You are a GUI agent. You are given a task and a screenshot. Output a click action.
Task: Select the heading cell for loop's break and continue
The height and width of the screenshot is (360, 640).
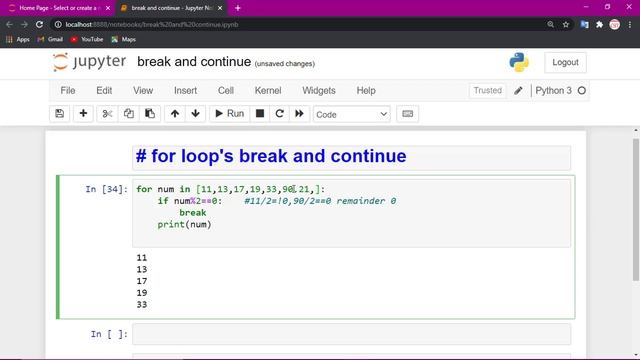(351, 157)
